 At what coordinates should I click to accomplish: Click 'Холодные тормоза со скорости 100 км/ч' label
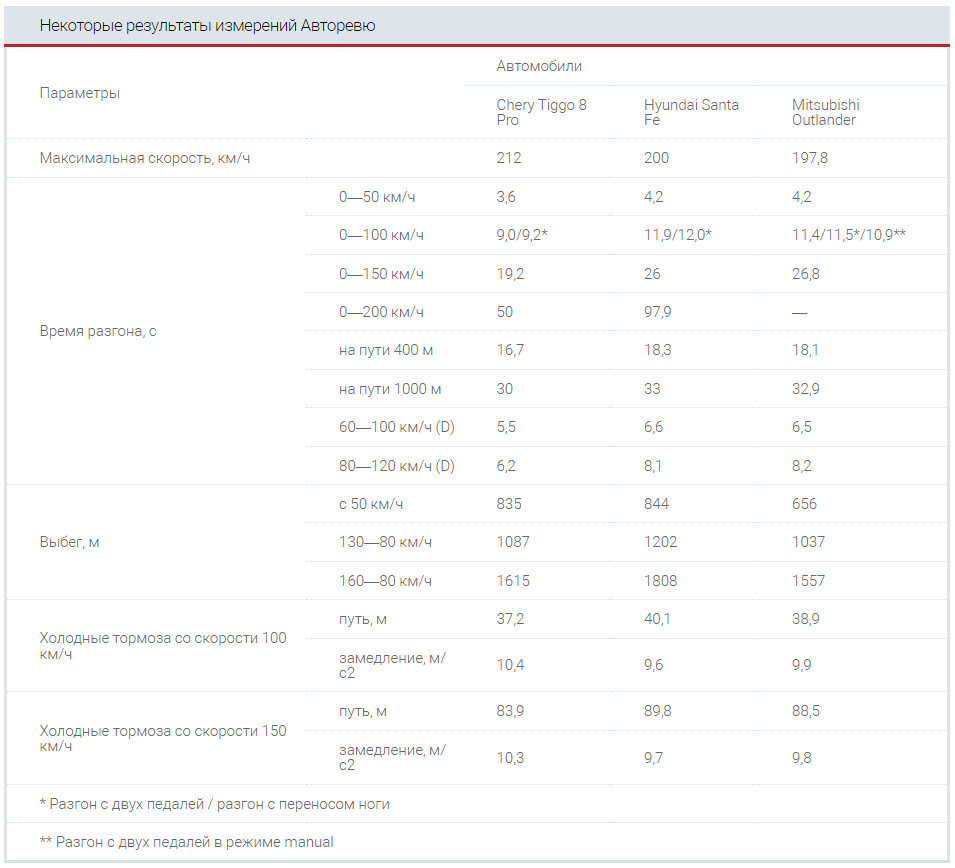click(x=163, y=646)
